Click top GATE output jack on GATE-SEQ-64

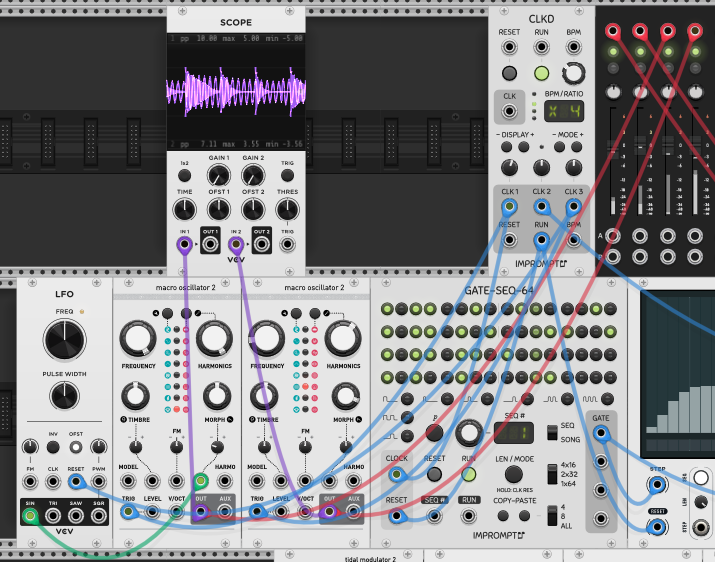[x=601, y=433]
